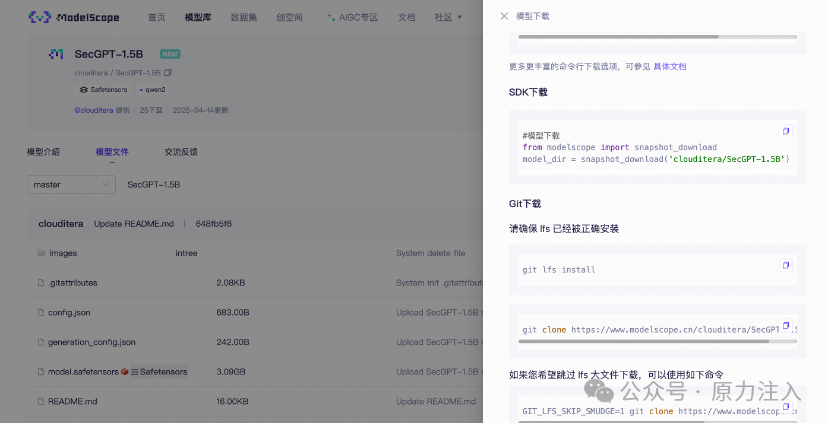Open the @clouditera provider link
Screen dimensions: 828x424
(93, 110)
